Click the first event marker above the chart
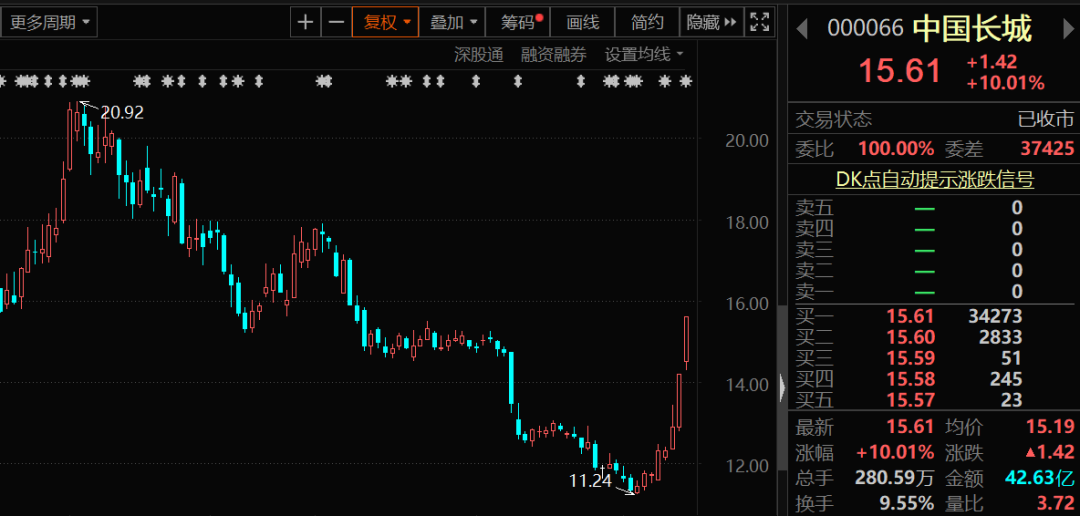The width and height of the screenshot is (1080, 516). click(x=3, y=80)
